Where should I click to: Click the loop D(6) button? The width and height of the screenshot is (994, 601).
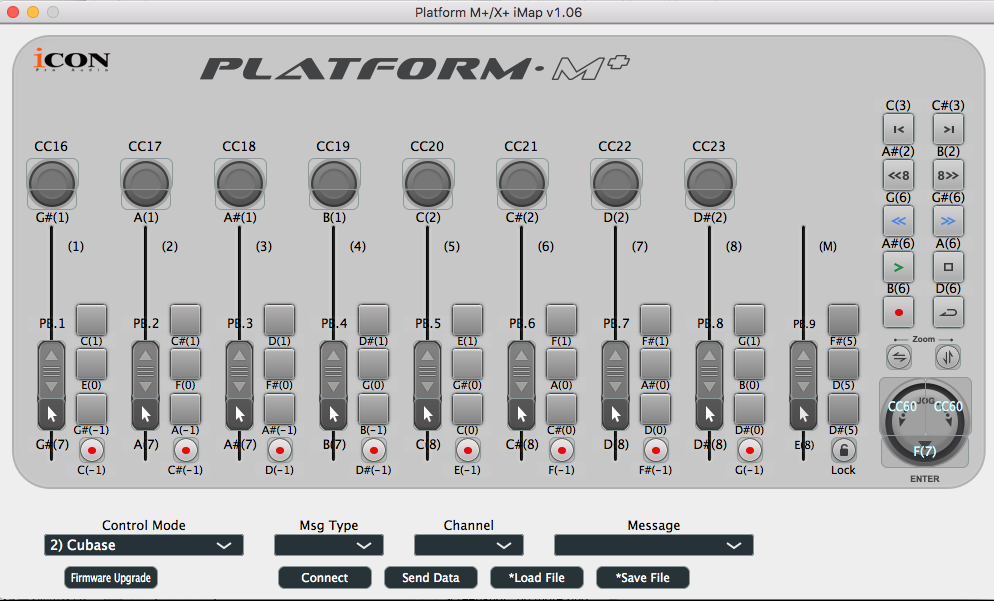pyautogui.click(x=948, y=312)
